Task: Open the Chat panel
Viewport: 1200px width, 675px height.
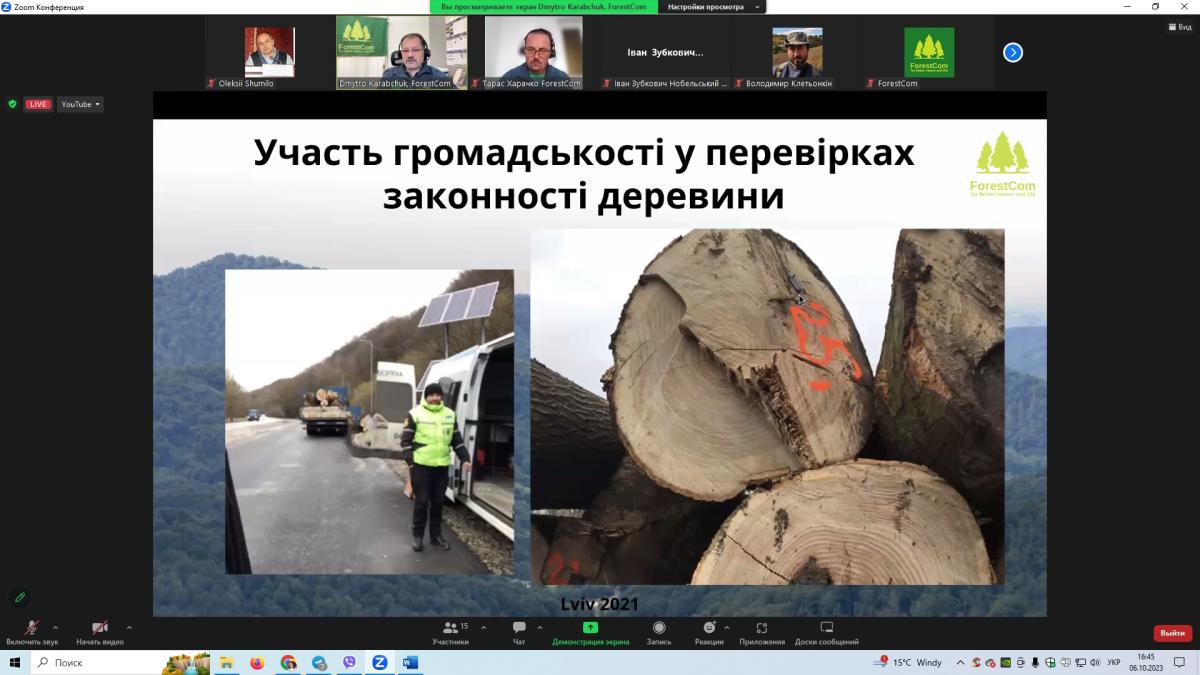Action: (x=519, y=632)
